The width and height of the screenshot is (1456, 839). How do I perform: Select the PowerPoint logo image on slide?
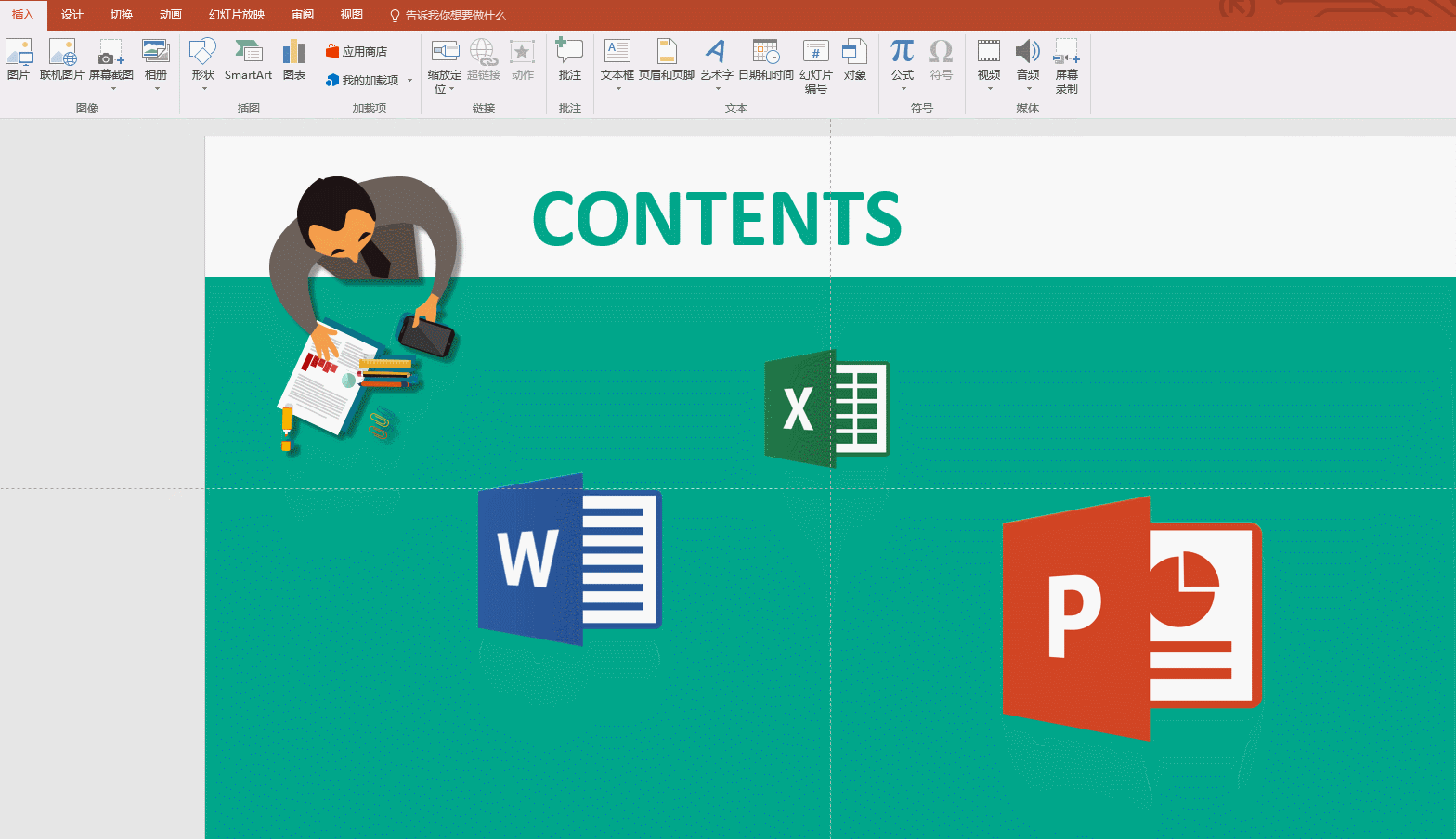coord(1132,618)
